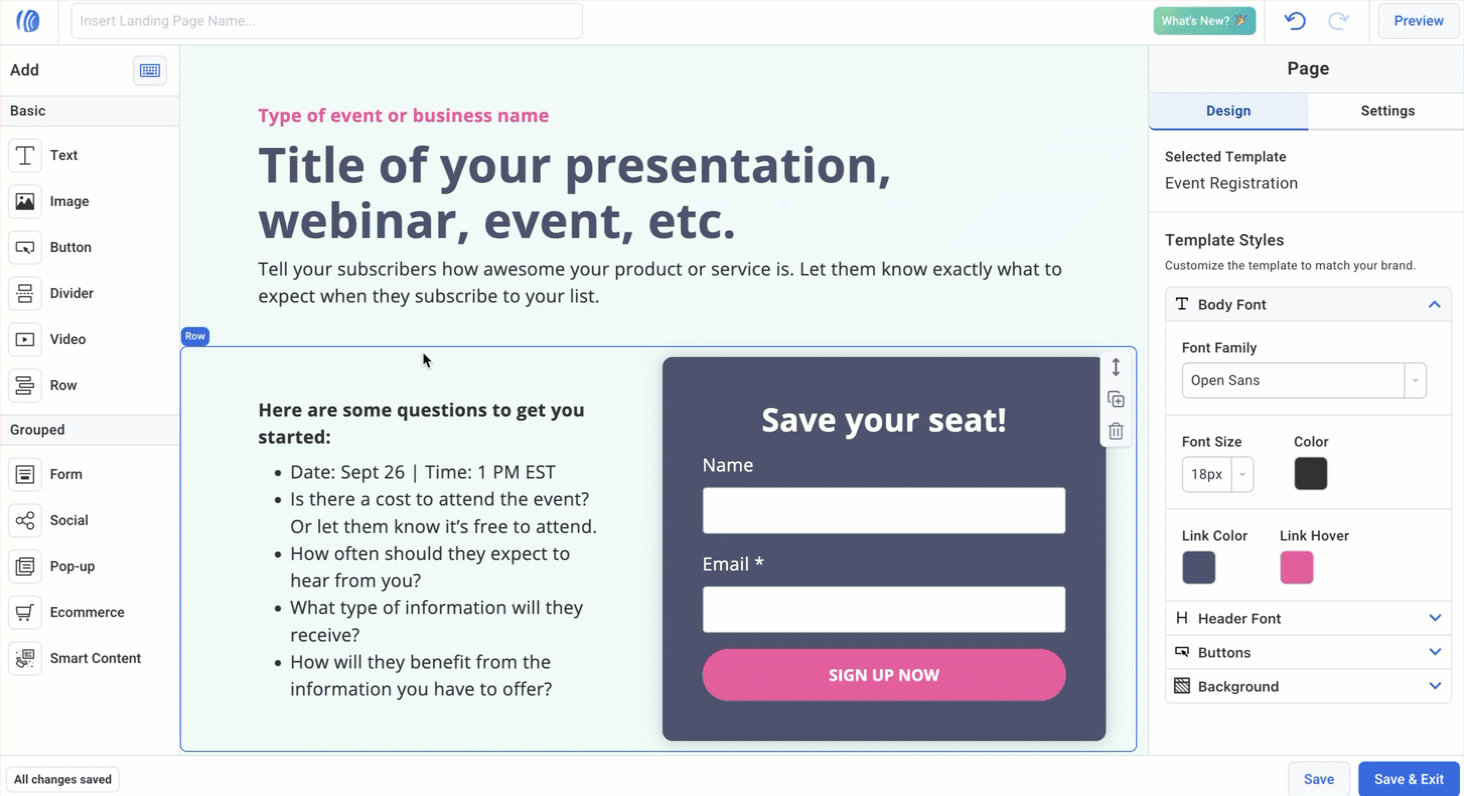Select the Divider element icon
The height and width of the screenshot is (796, 1464).
[25, 293]
